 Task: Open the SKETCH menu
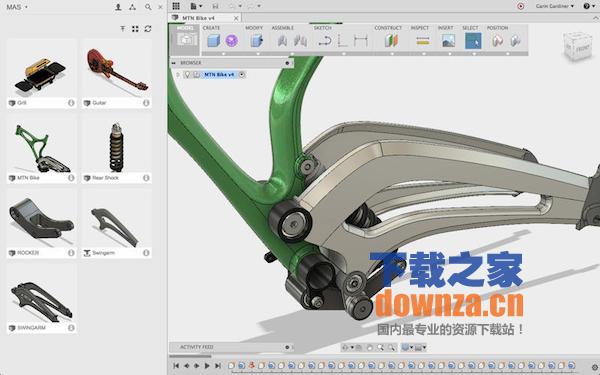(323, 28)
